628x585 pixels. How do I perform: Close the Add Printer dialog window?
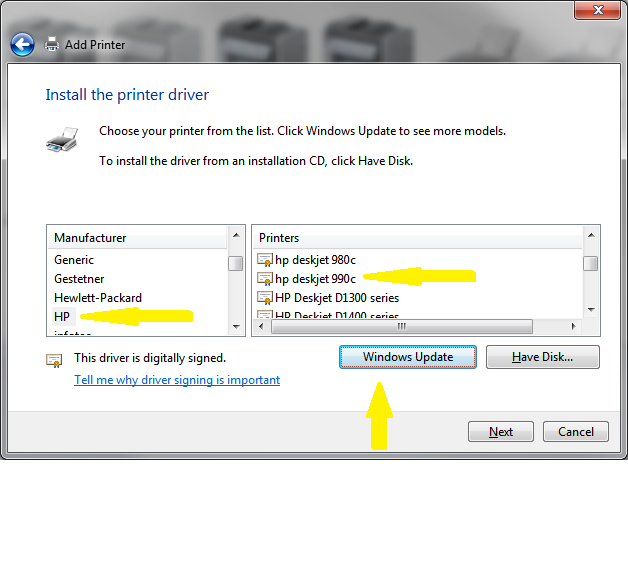pos(598,10)
